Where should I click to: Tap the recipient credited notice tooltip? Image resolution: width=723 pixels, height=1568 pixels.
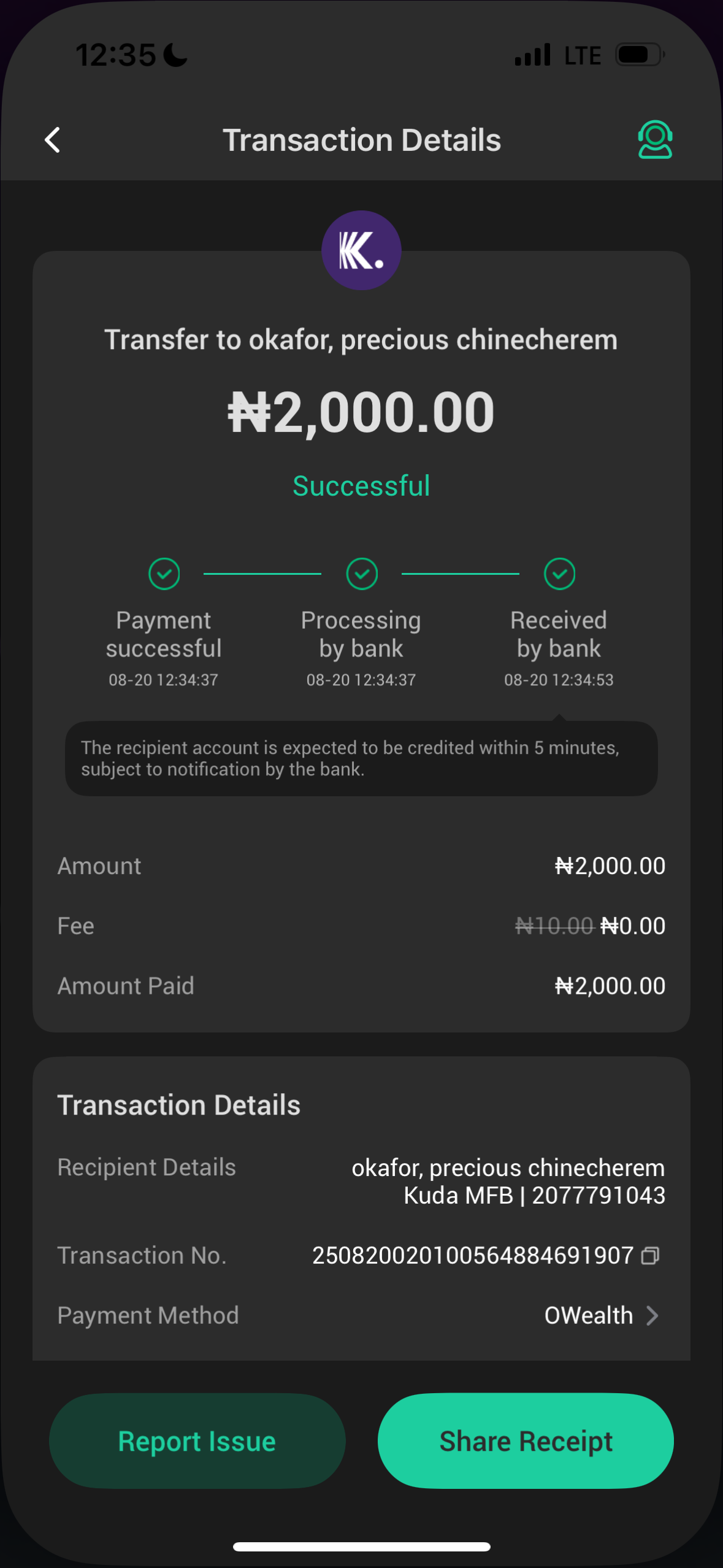pyautogui.click(x=361, y=758)
